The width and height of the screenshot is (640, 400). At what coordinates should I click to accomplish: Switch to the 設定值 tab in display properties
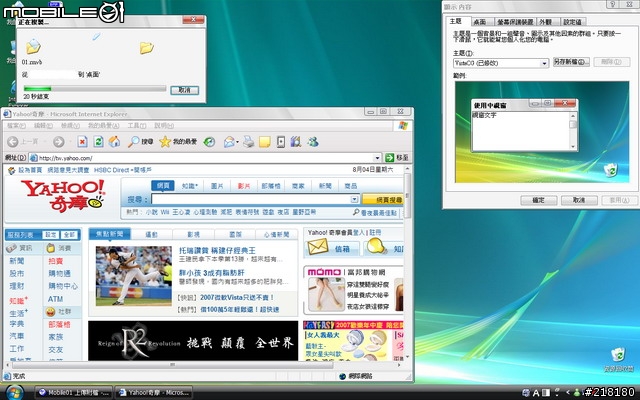[572, 22]
